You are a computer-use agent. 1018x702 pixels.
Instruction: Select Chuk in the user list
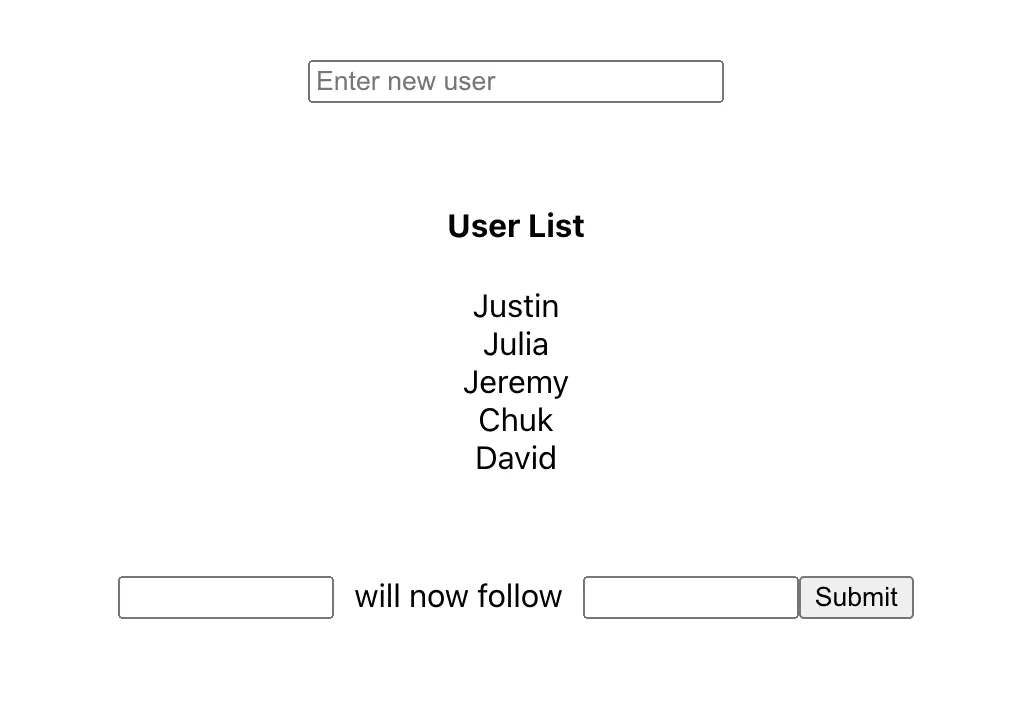click(515, 420)
